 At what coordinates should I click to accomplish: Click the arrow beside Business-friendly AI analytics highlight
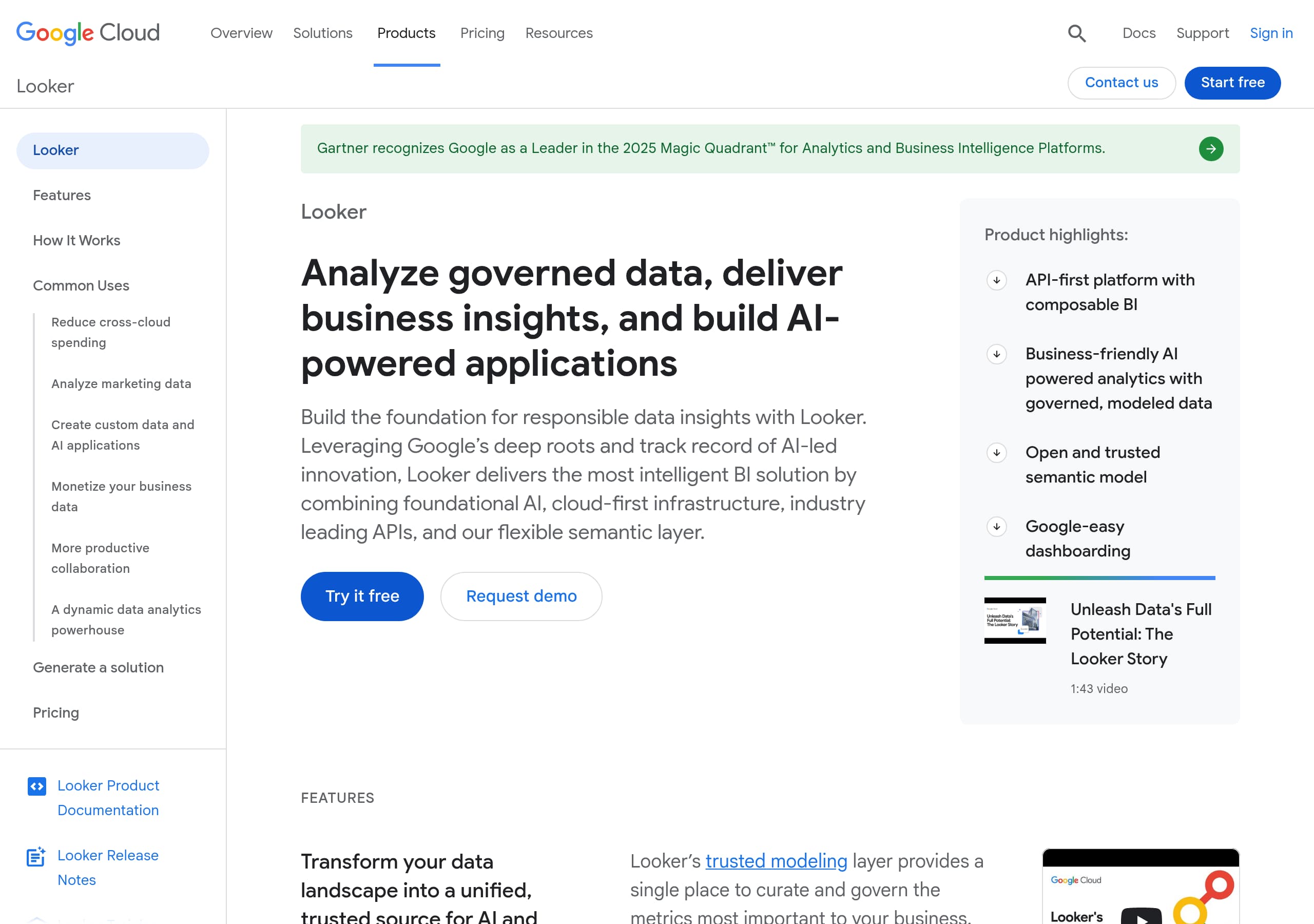tap(996, 354)
